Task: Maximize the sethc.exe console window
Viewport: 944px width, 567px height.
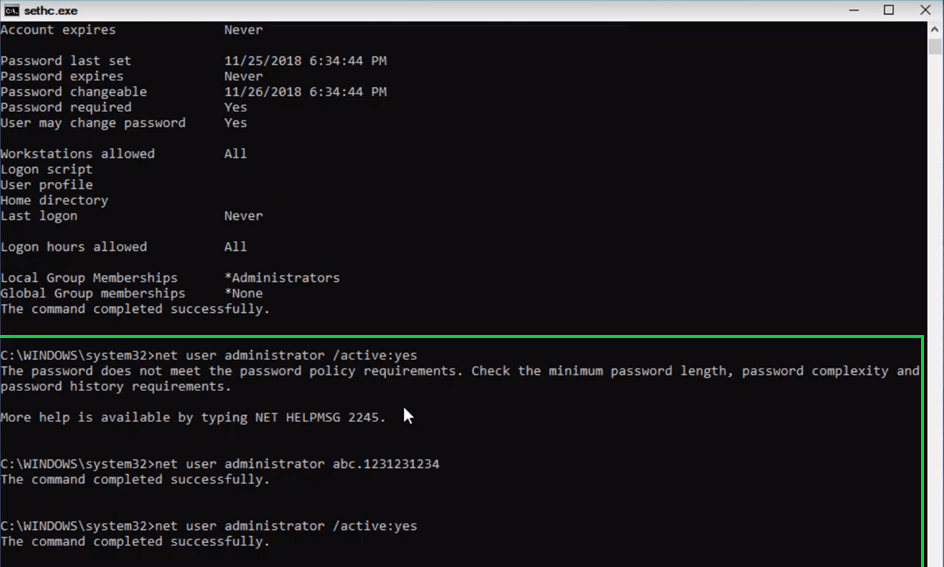Action: point(888,10)
